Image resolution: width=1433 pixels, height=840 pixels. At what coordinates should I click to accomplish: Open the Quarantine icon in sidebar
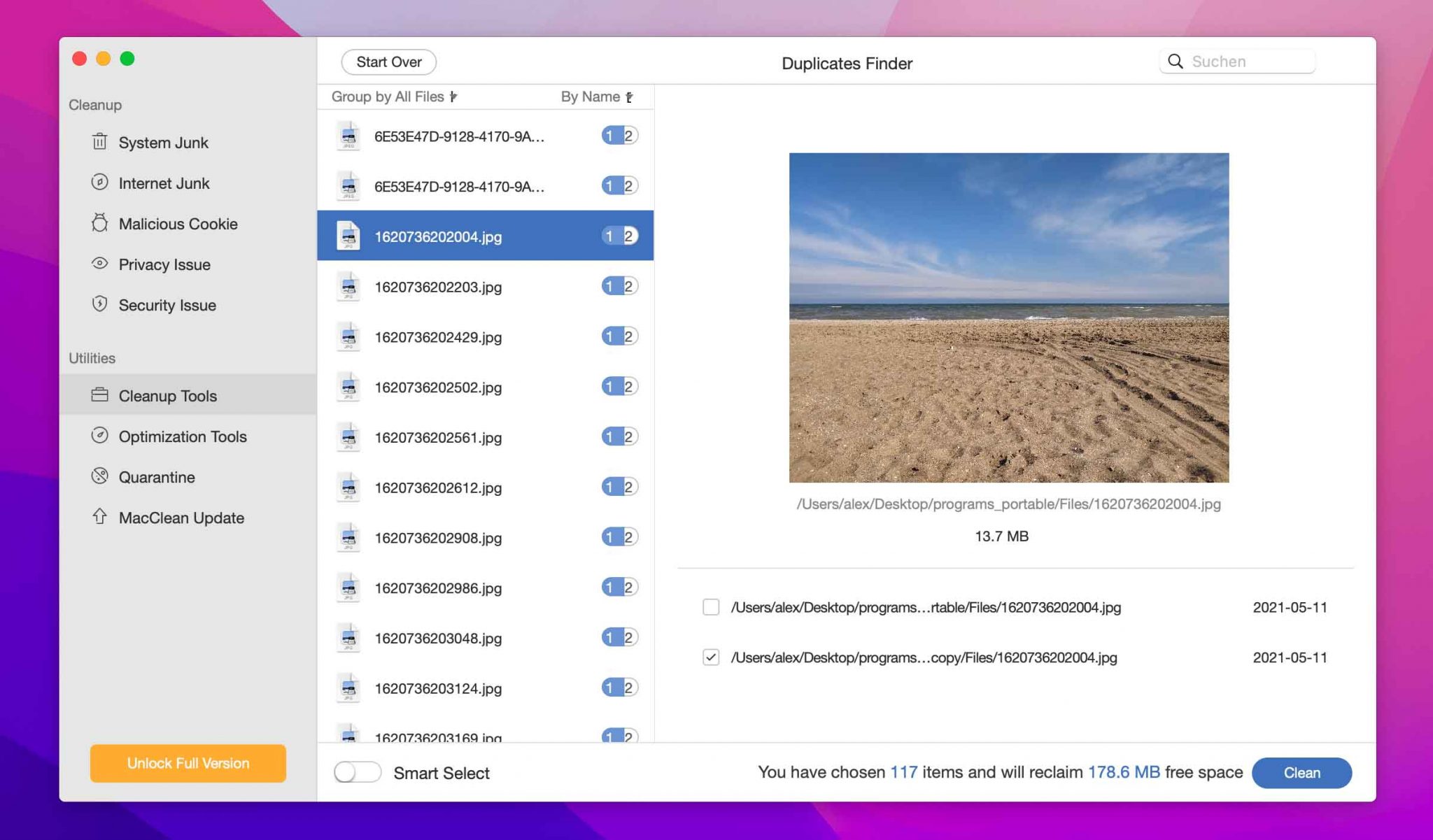(99, 476)
